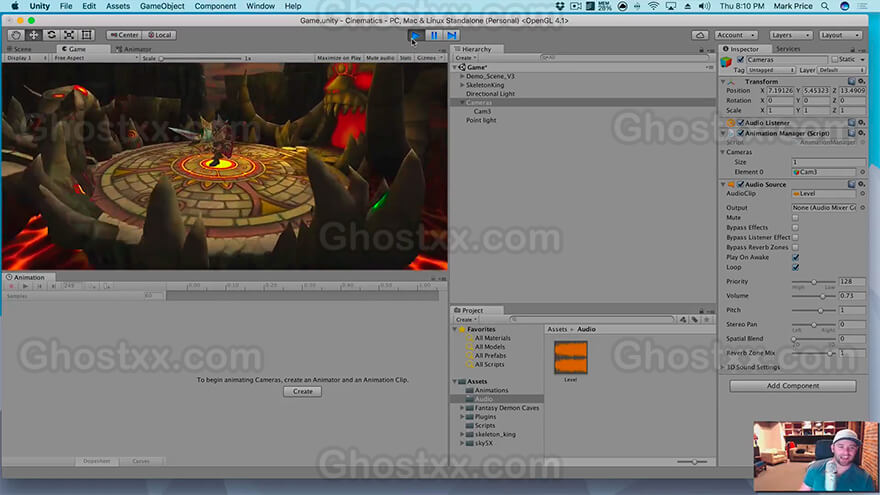Open the Display 1 dropdown
This screenshot has height=495, width=880.
26,58
